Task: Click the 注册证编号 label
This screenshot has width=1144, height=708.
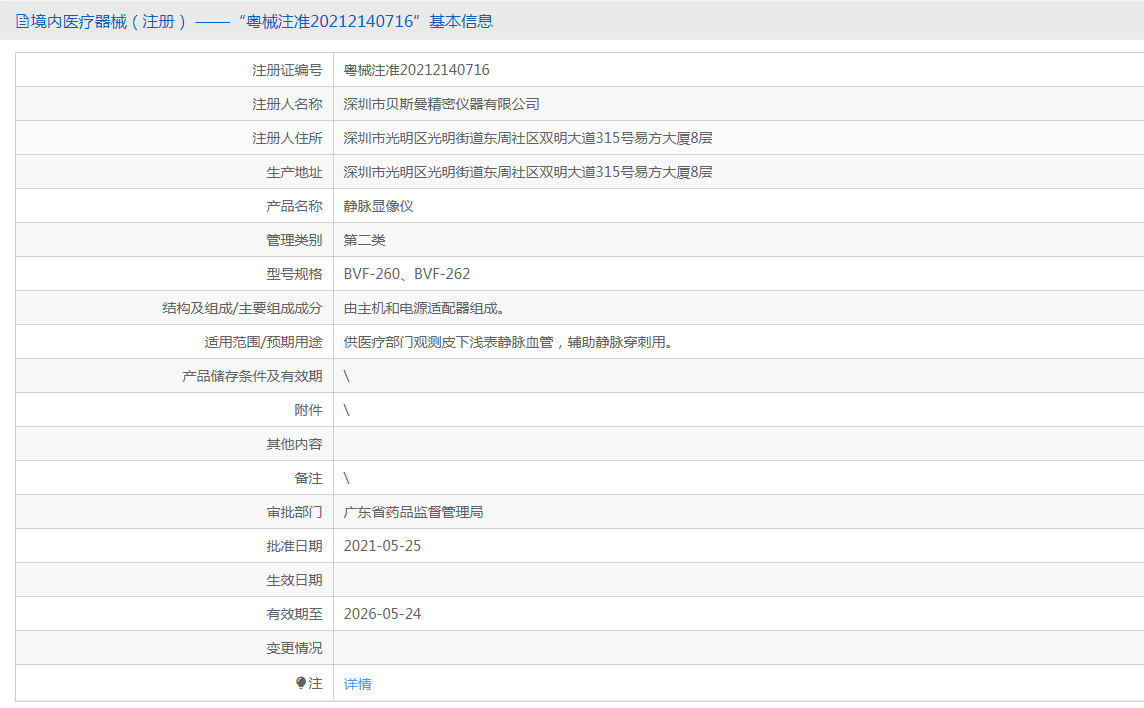Action: click(287, 70)
